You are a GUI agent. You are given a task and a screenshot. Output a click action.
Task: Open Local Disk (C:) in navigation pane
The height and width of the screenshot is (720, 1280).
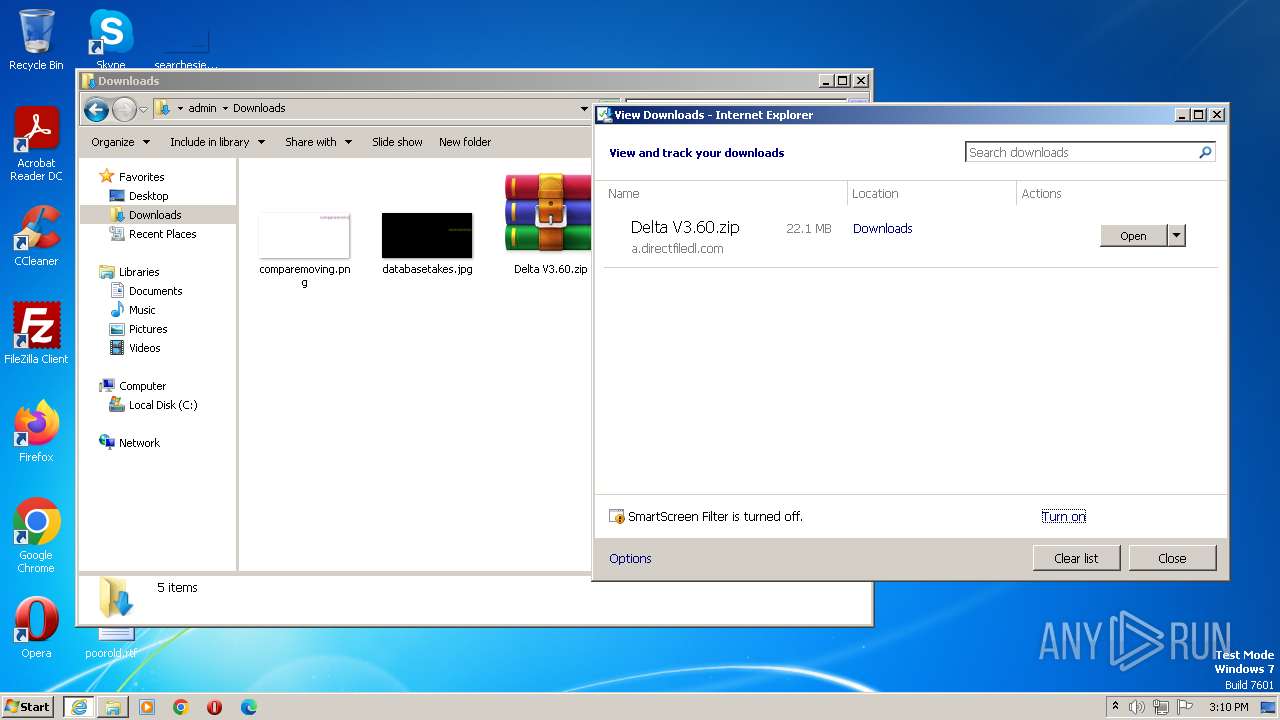162,405
